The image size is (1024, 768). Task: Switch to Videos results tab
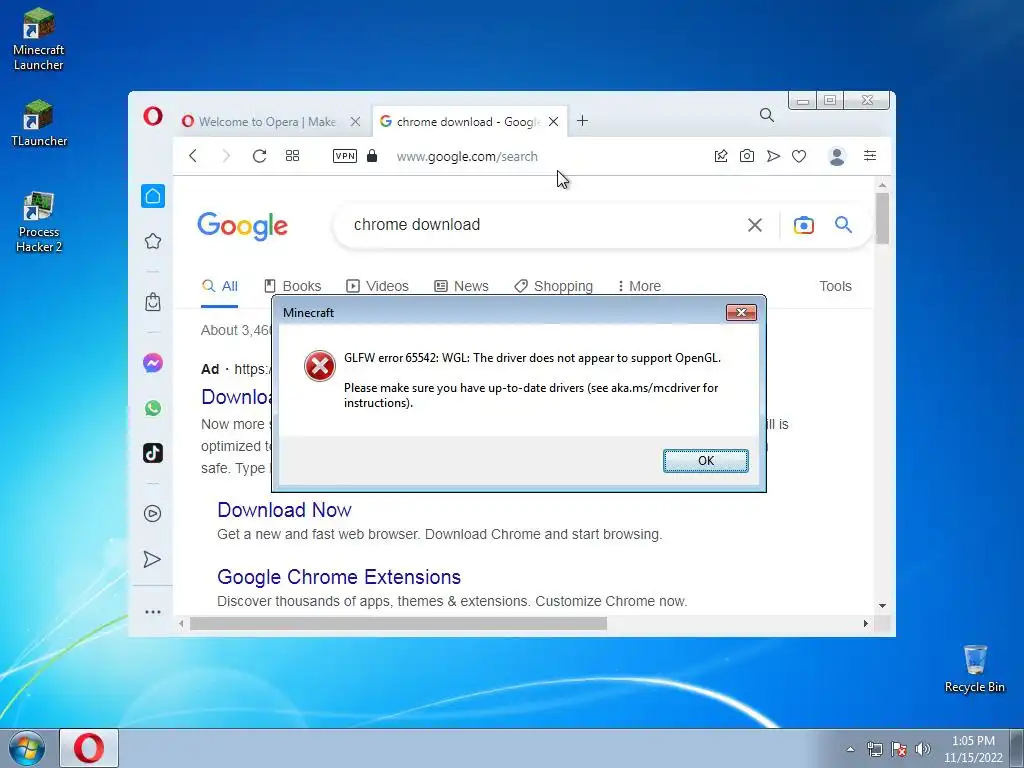[x=377, y=286]
